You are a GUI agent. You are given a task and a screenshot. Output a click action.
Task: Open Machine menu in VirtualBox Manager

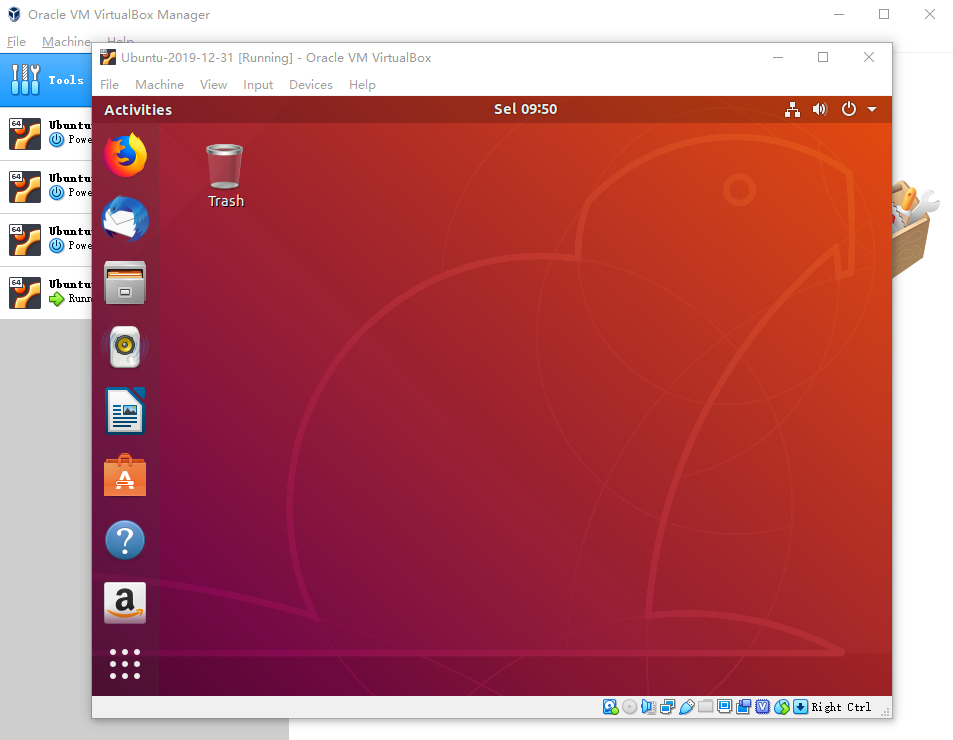(x=66, y=41)
